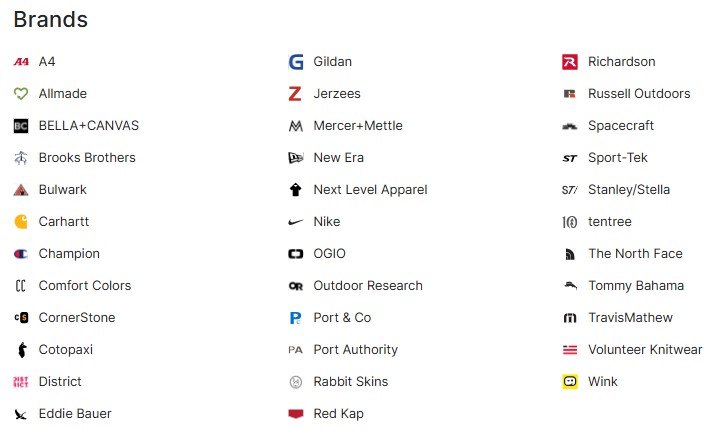
Task: Click the Champion logo icon
Action: click(x=21, y=254)
